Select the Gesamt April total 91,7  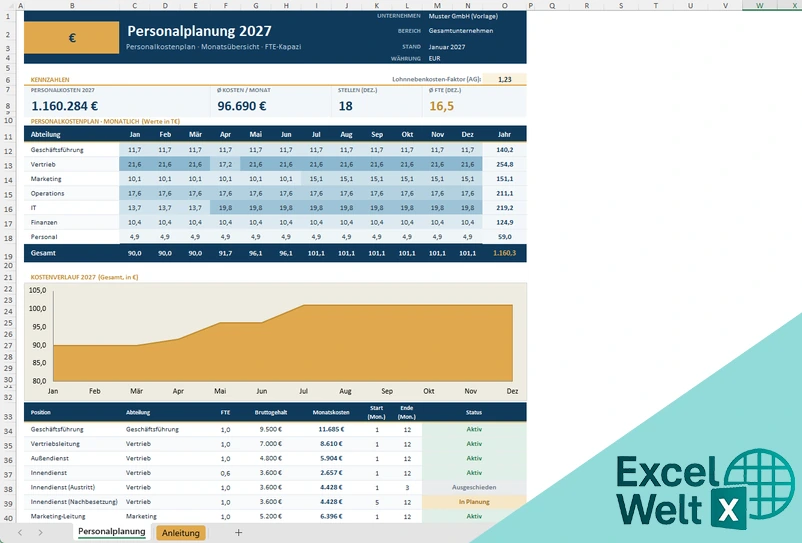click(225, 253)
